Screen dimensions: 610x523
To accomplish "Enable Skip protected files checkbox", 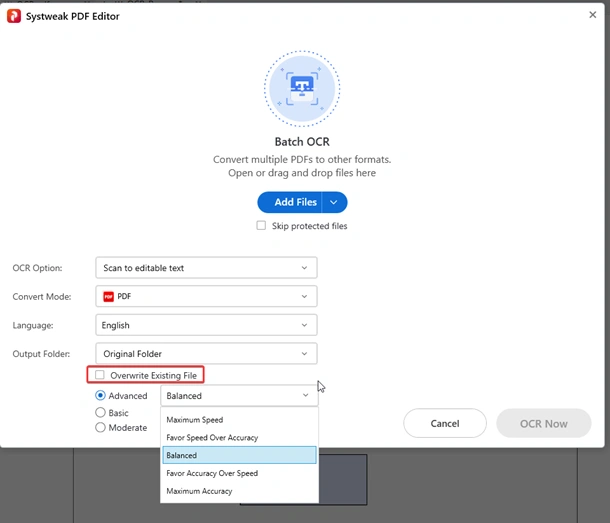I will (261, 226).
